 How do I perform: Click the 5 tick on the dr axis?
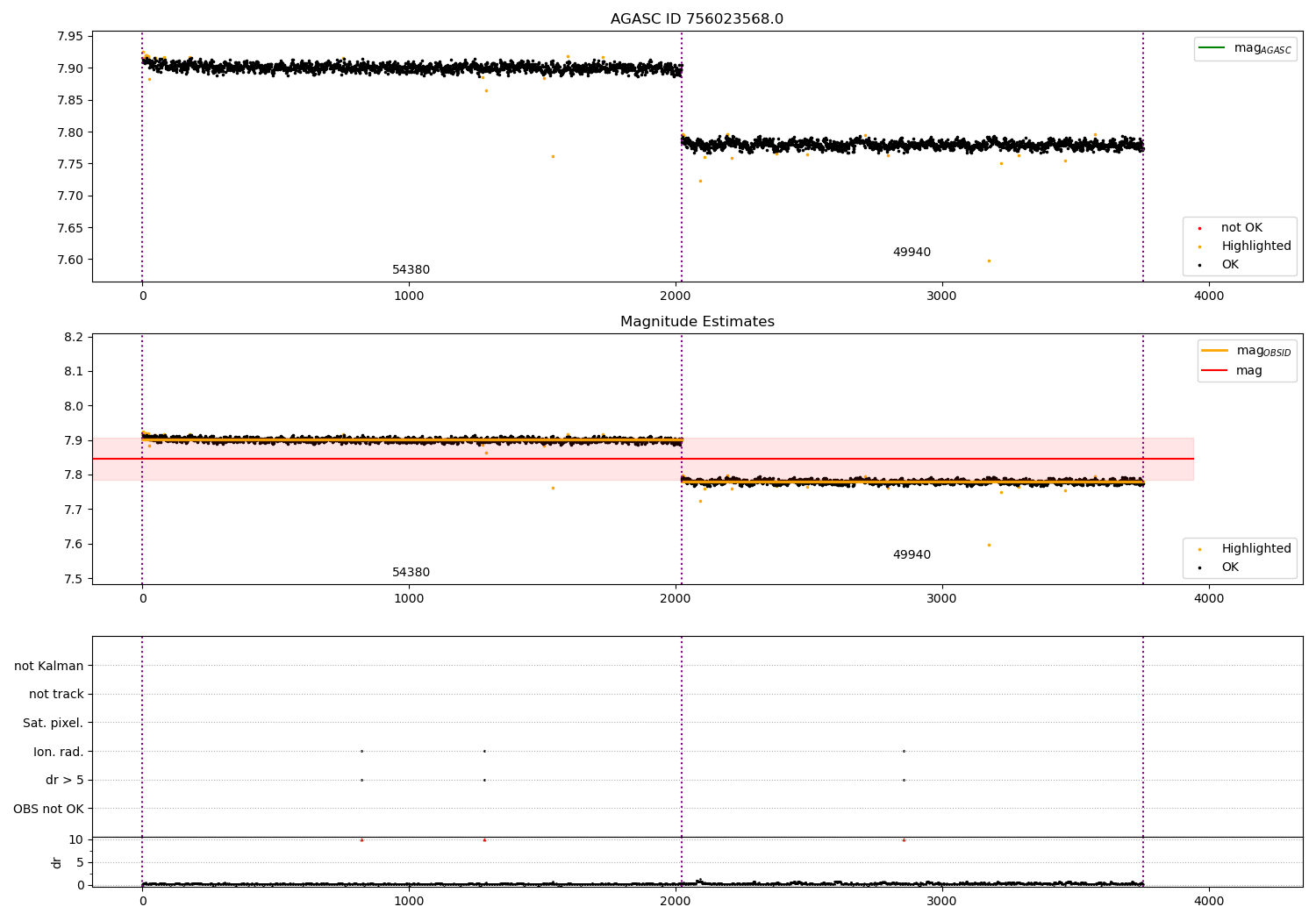coord(80,863)
